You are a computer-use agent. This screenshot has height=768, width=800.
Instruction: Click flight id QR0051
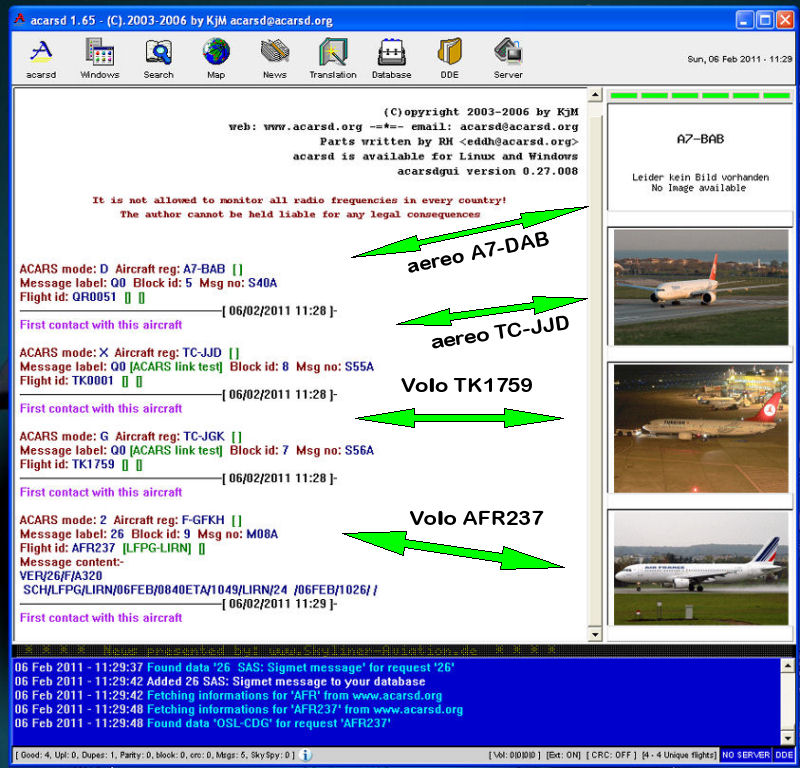(94, 297)
